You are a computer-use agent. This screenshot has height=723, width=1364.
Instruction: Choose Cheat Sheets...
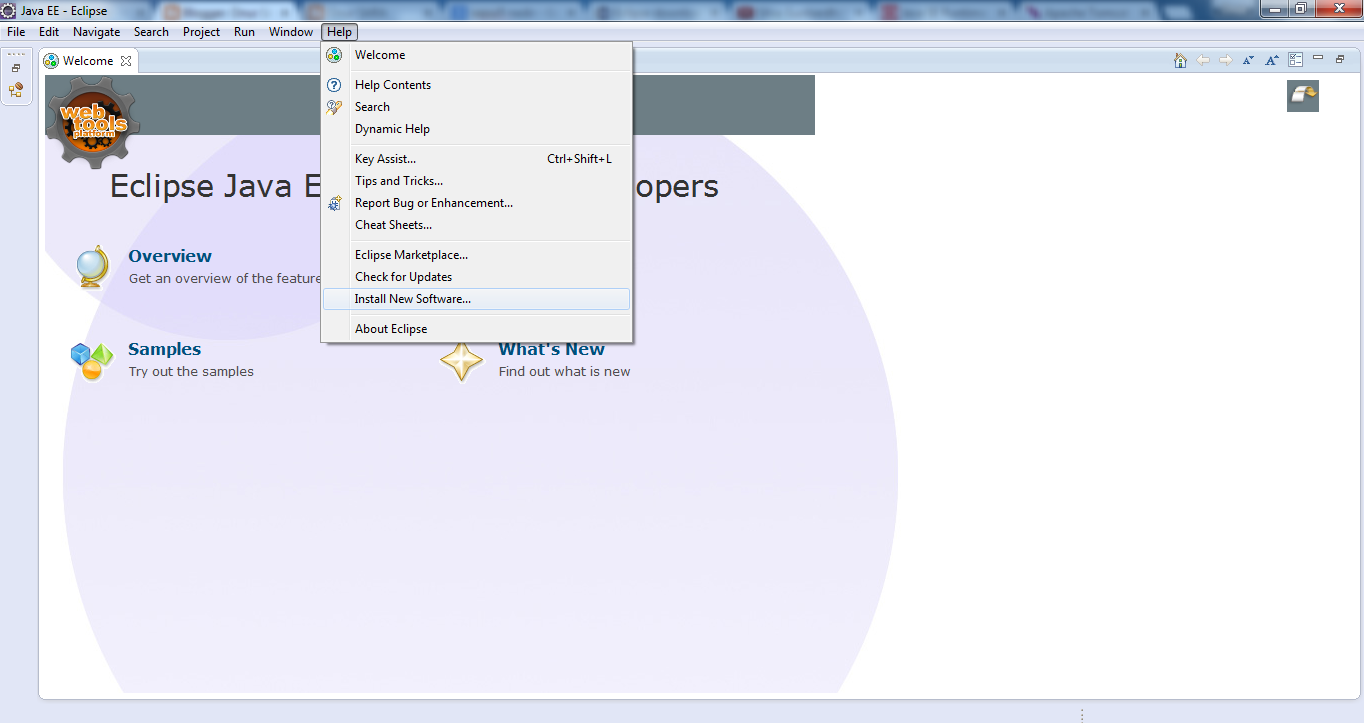tap(477, 225)
